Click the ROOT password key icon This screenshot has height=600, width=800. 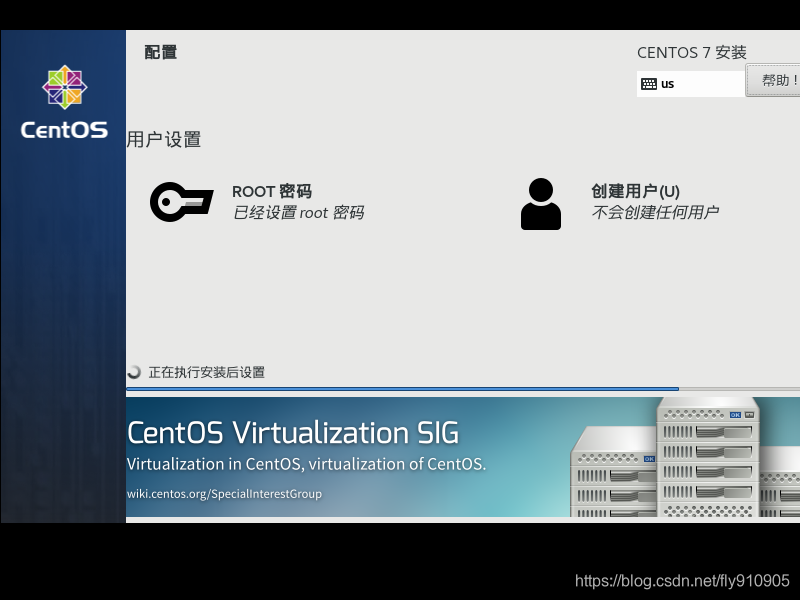[x=182, y=202]
